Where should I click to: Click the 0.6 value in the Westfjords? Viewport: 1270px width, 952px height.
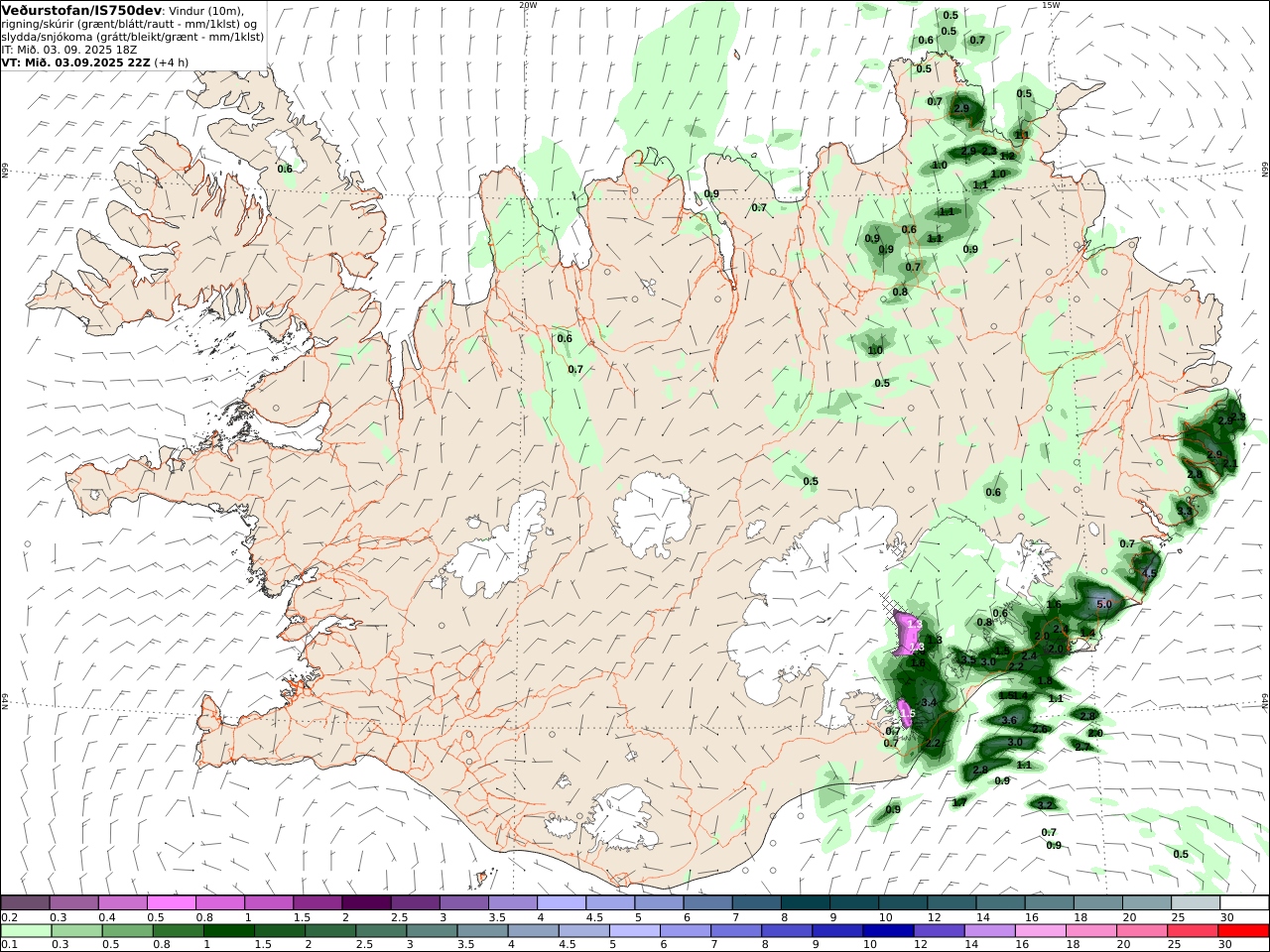(x=285, y=169)
